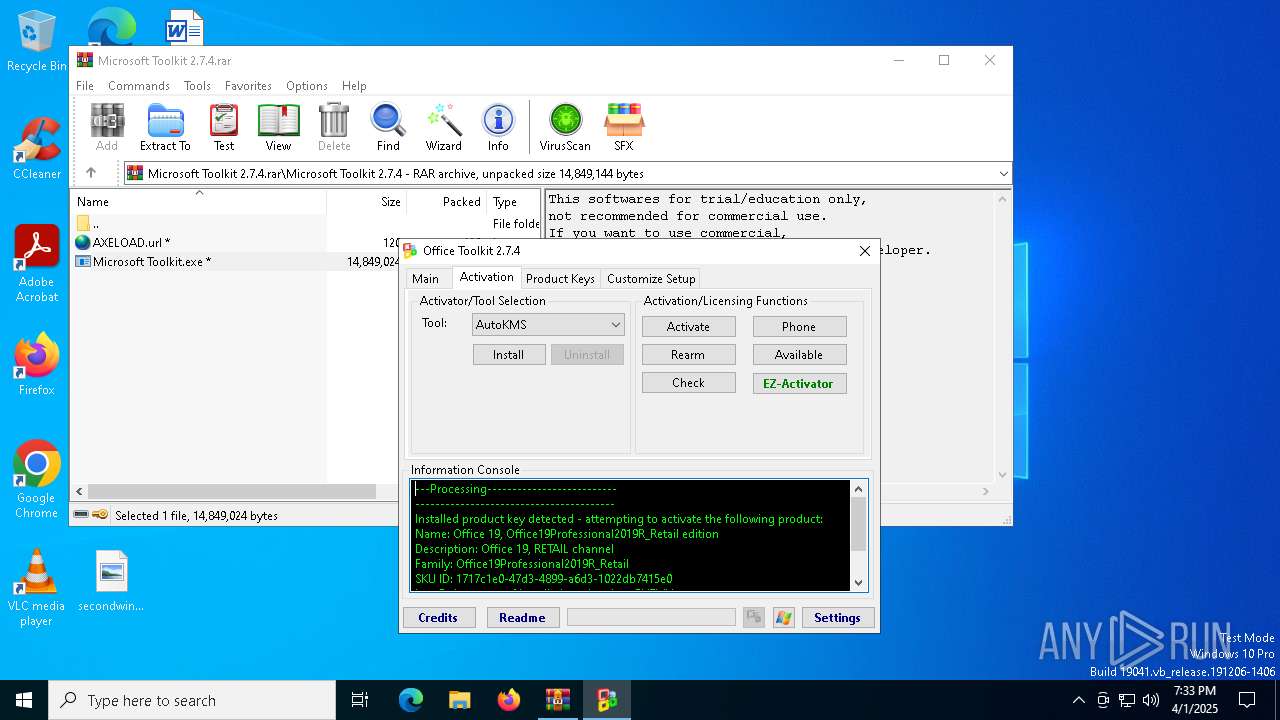Viewport: 1280px width, 720px height.
Task: Open the Find magnifier toolbar icon
Action: pyautogui.click(x=388, y=127)
